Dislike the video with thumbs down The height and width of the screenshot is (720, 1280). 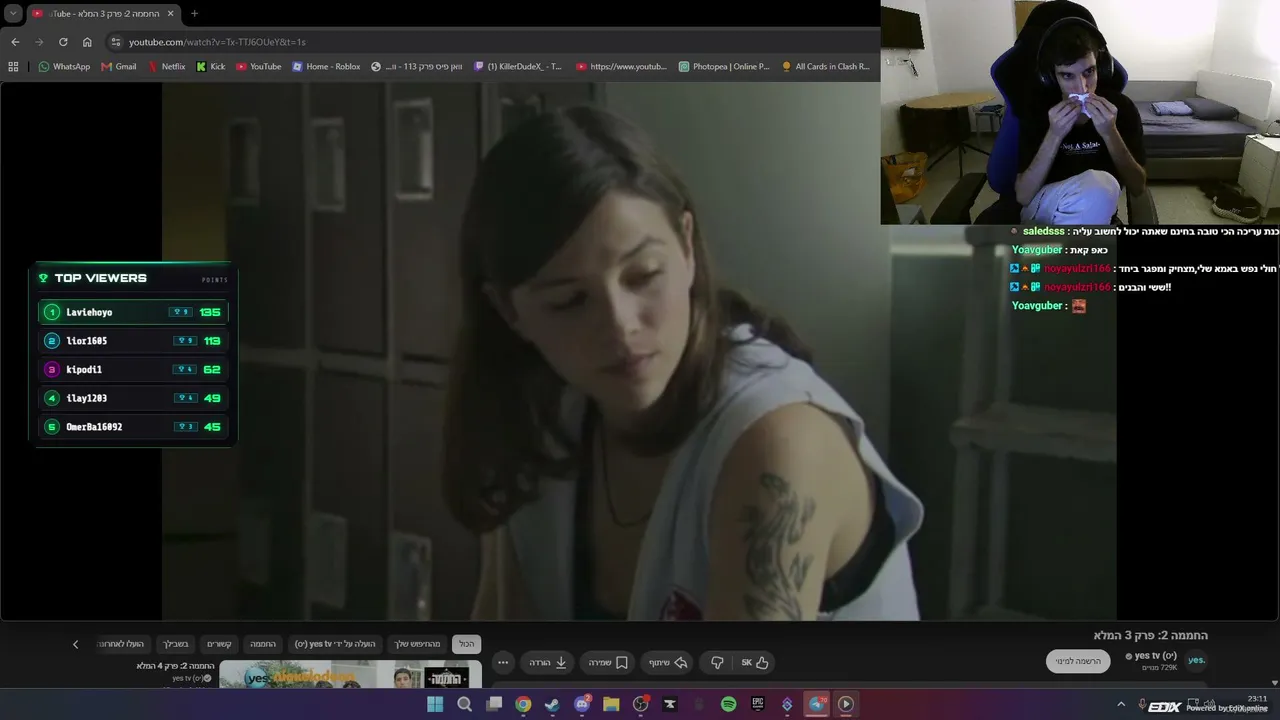click(717, 663)
